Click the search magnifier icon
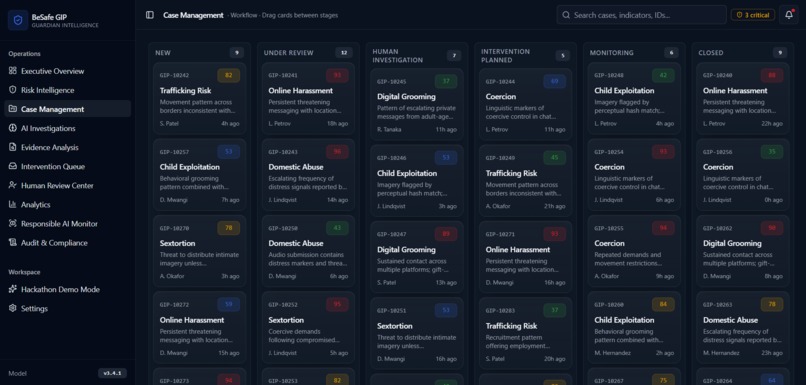This screenshot has height=385, width=806. click(x=566, y=15)
